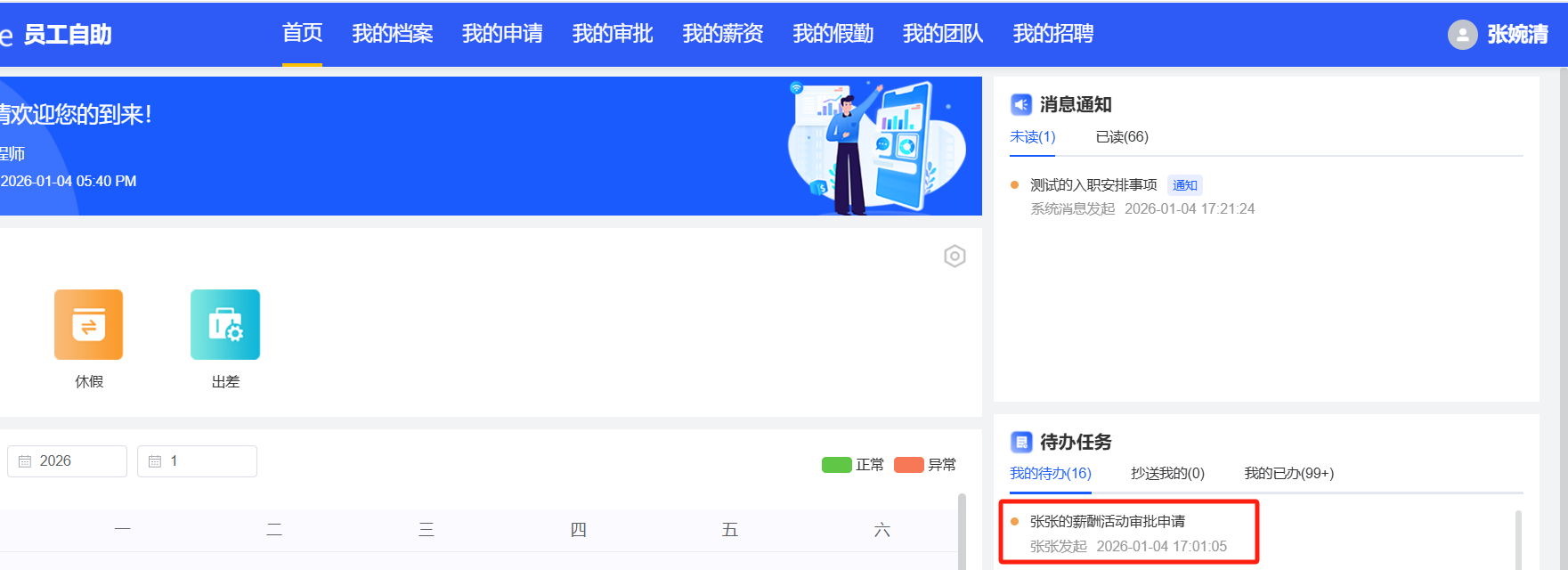The width and height of the screenshot is (1568, 570).
Task: Open the 张张的薪酬活动审批申请 task
Action: coord(1108,521)
